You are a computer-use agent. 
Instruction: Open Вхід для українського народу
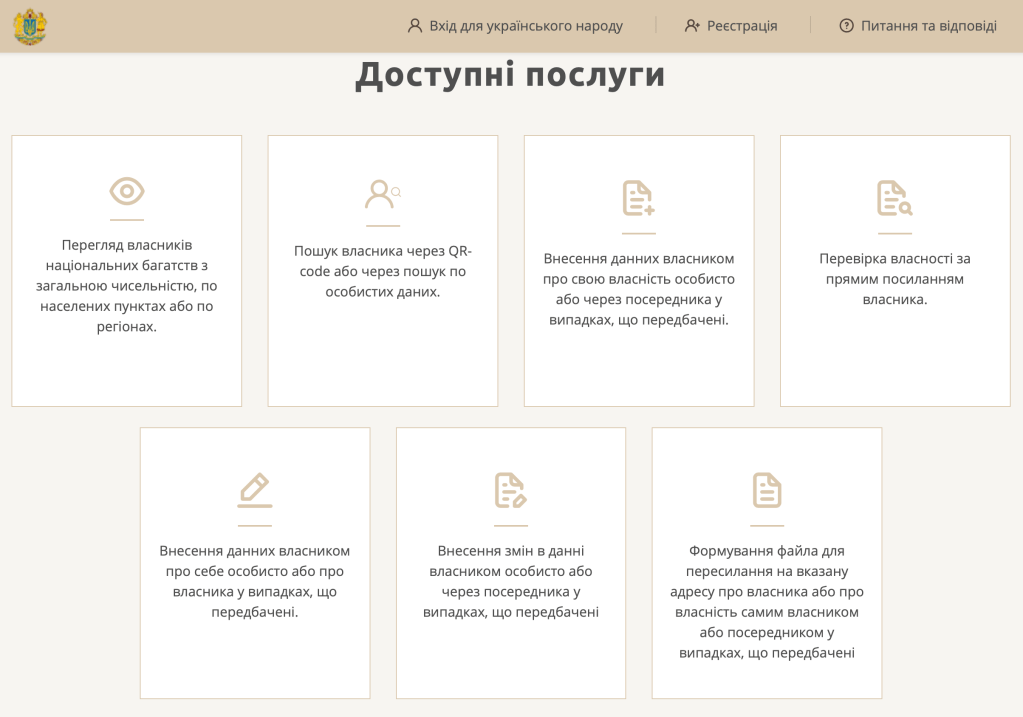(x=525, y=26)
